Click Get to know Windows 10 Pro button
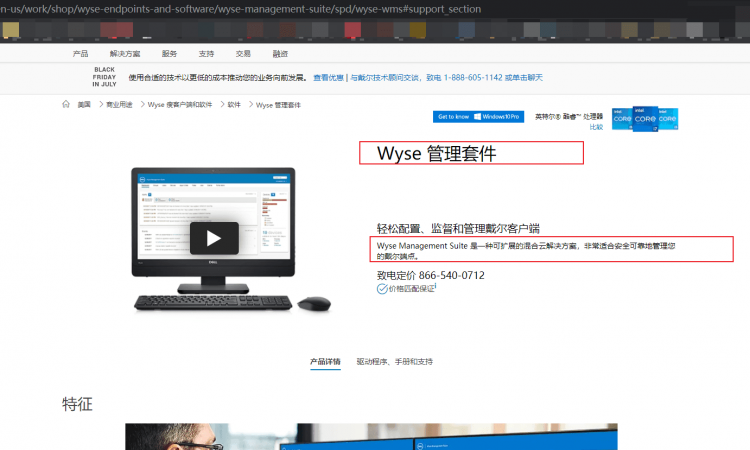The image size is (750, 450). pyautogui.click(x=478, y=117)
